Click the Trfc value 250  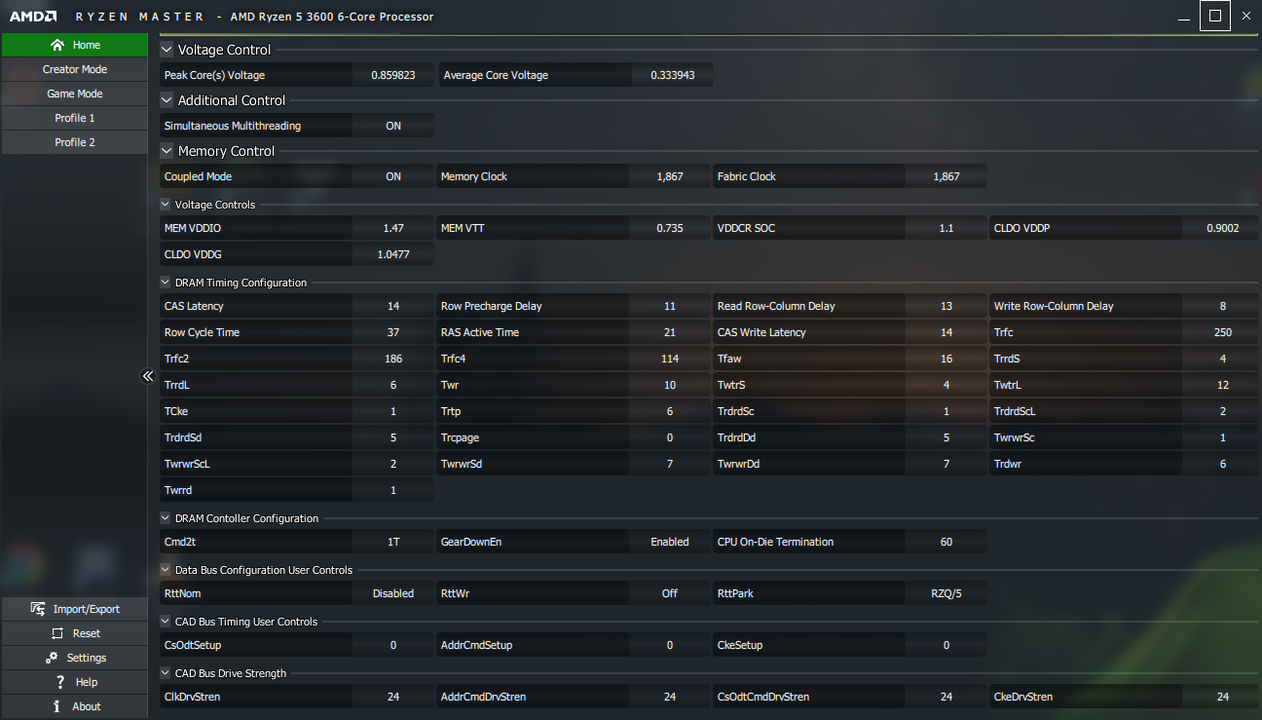click(1222, 332)
